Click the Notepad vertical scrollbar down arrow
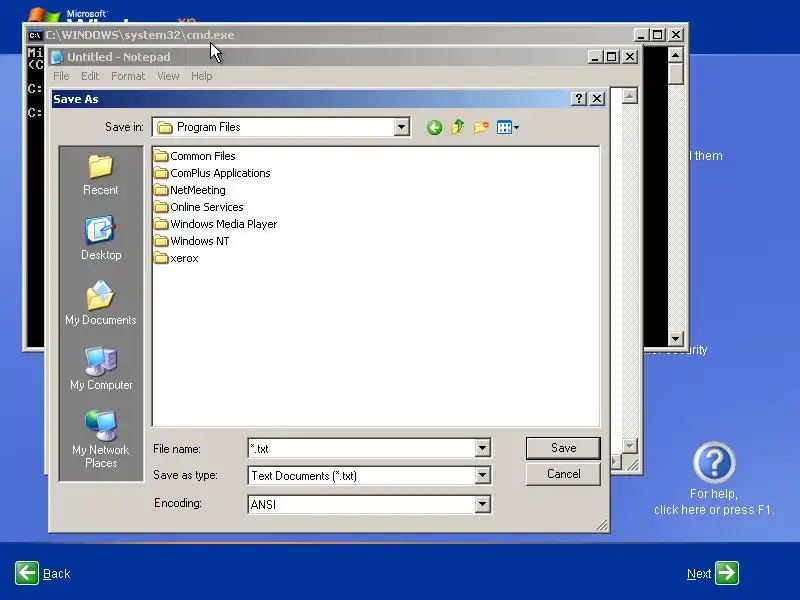 (x=630, y=445)
